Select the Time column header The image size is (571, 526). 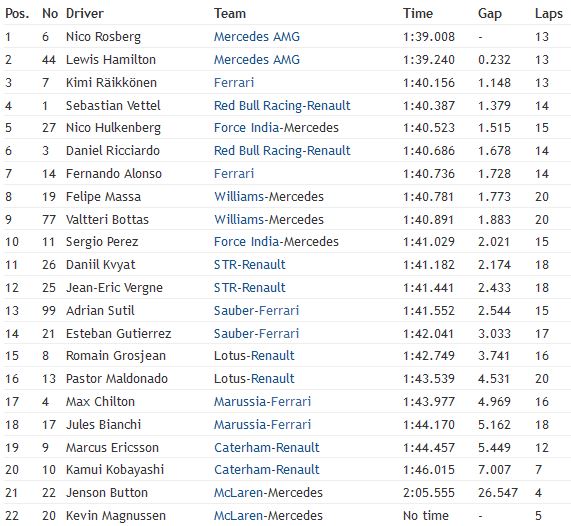pos(418,14)
